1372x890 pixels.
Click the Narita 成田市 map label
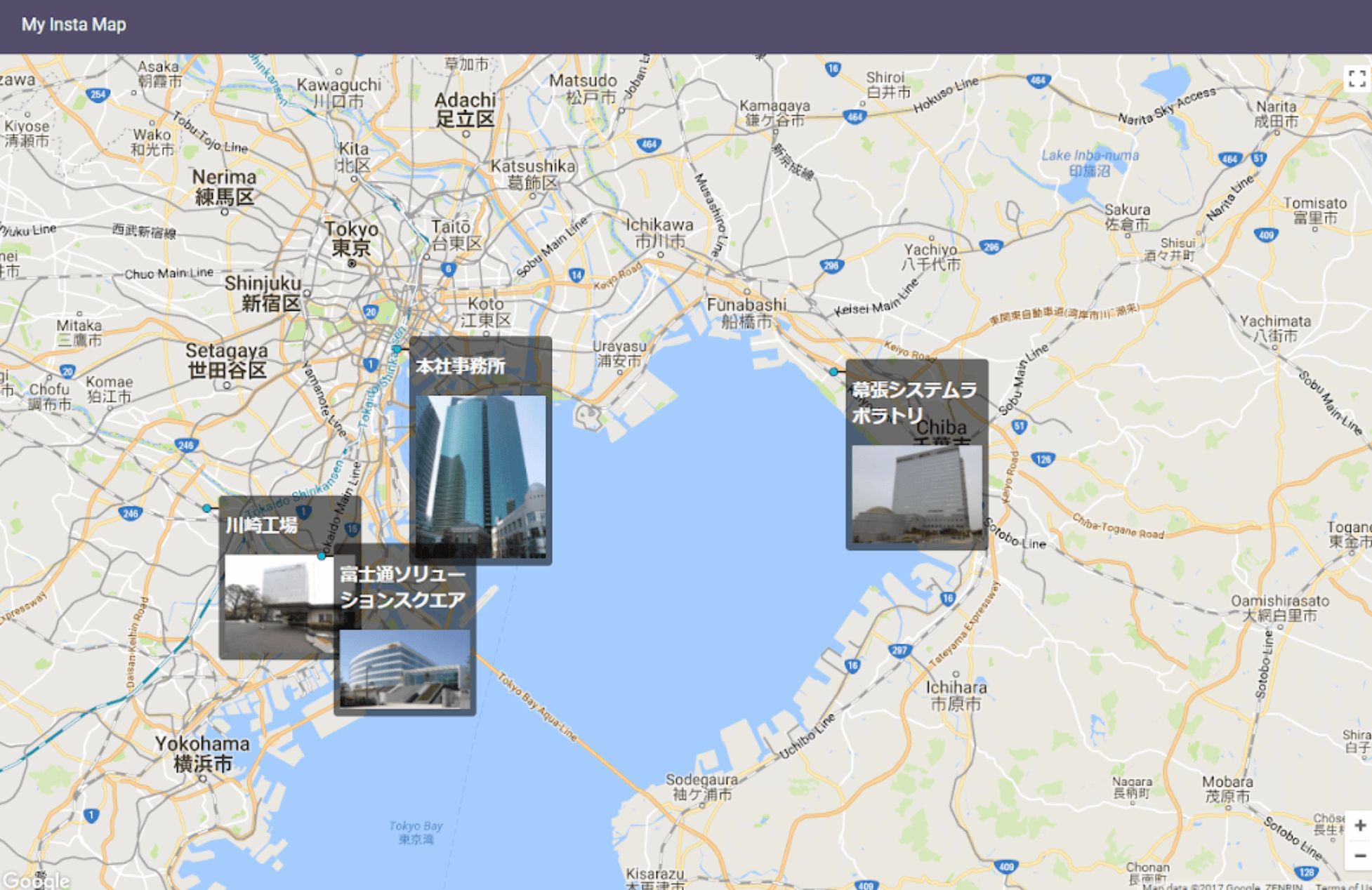click(x=1277, y=114)
